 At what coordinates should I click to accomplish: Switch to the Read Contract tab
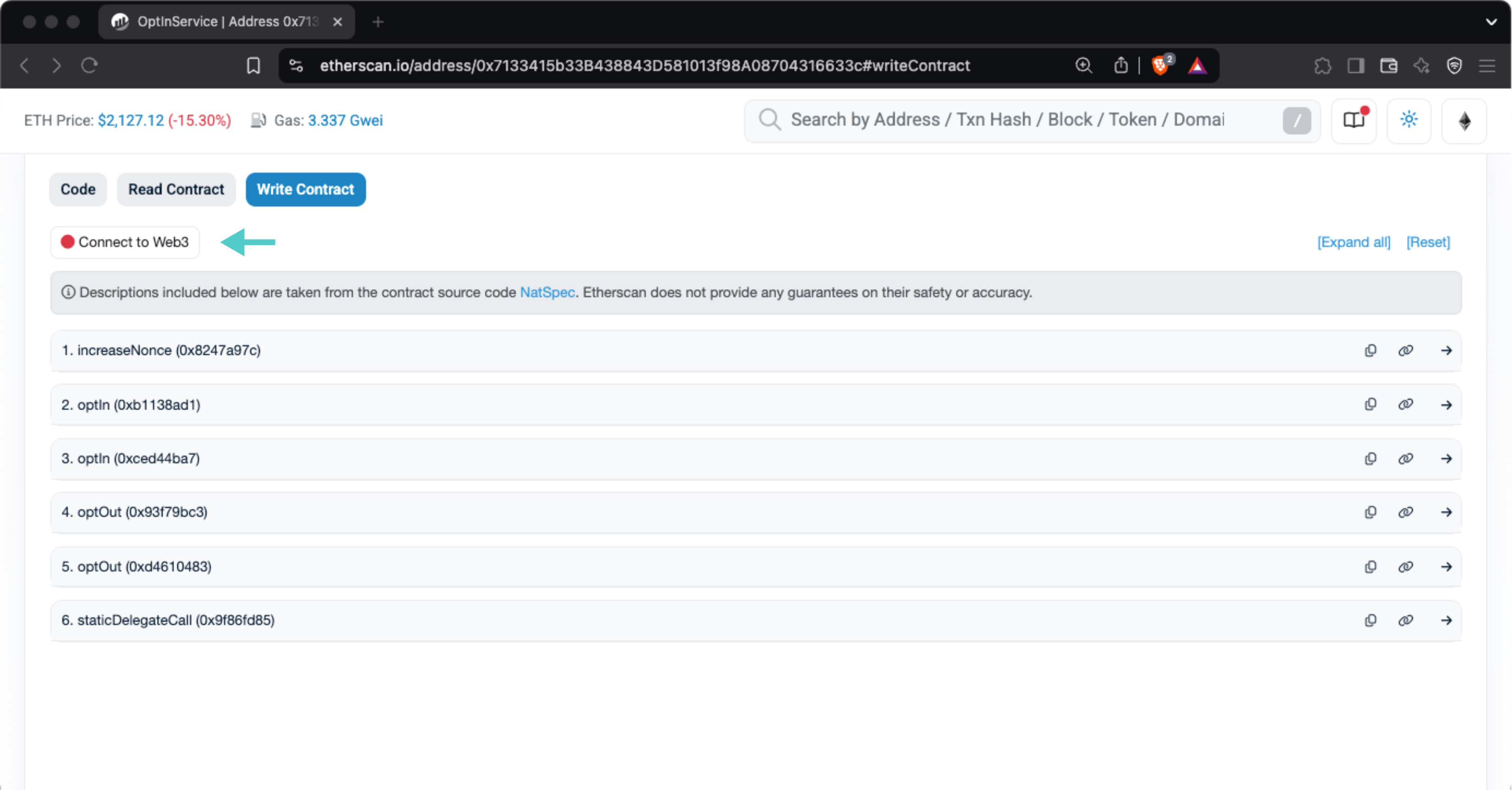[176, 190]
